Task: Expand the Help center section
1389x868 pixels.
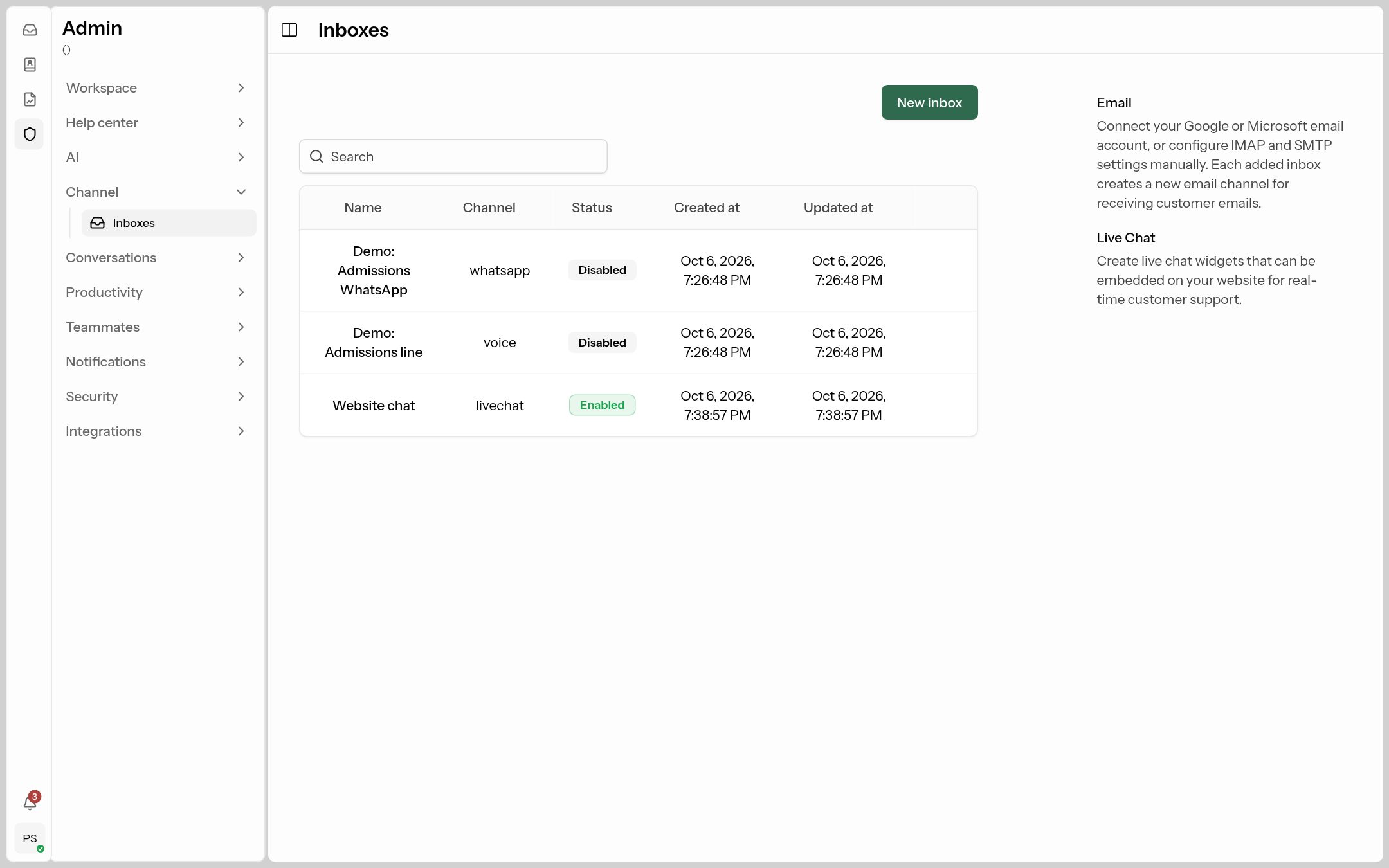Action: (x=155, y=122)
